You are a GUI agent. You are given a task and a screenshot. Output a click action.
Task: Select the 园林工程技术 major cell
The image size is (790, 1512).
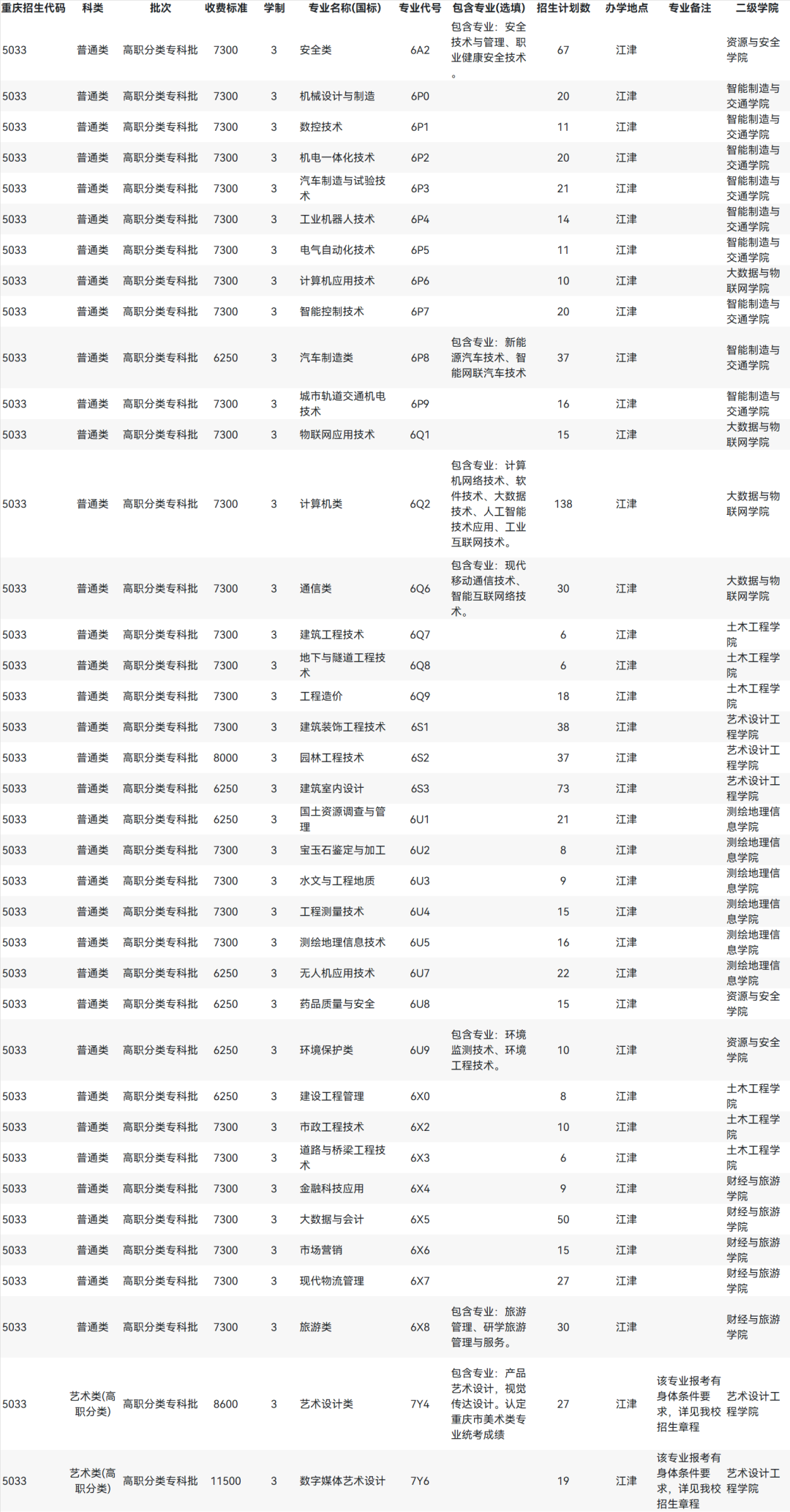tap(332, 758)
